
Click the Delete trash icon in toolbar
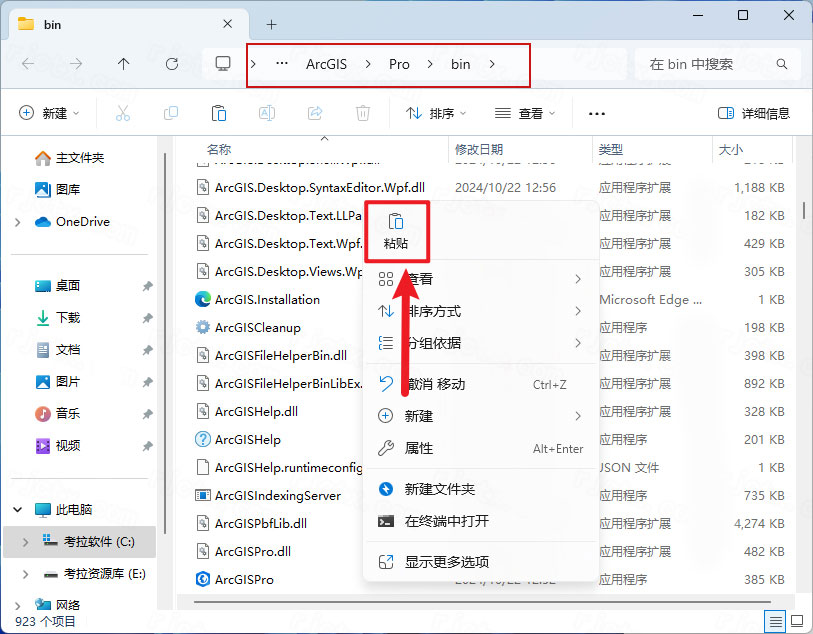pos(363,113)
